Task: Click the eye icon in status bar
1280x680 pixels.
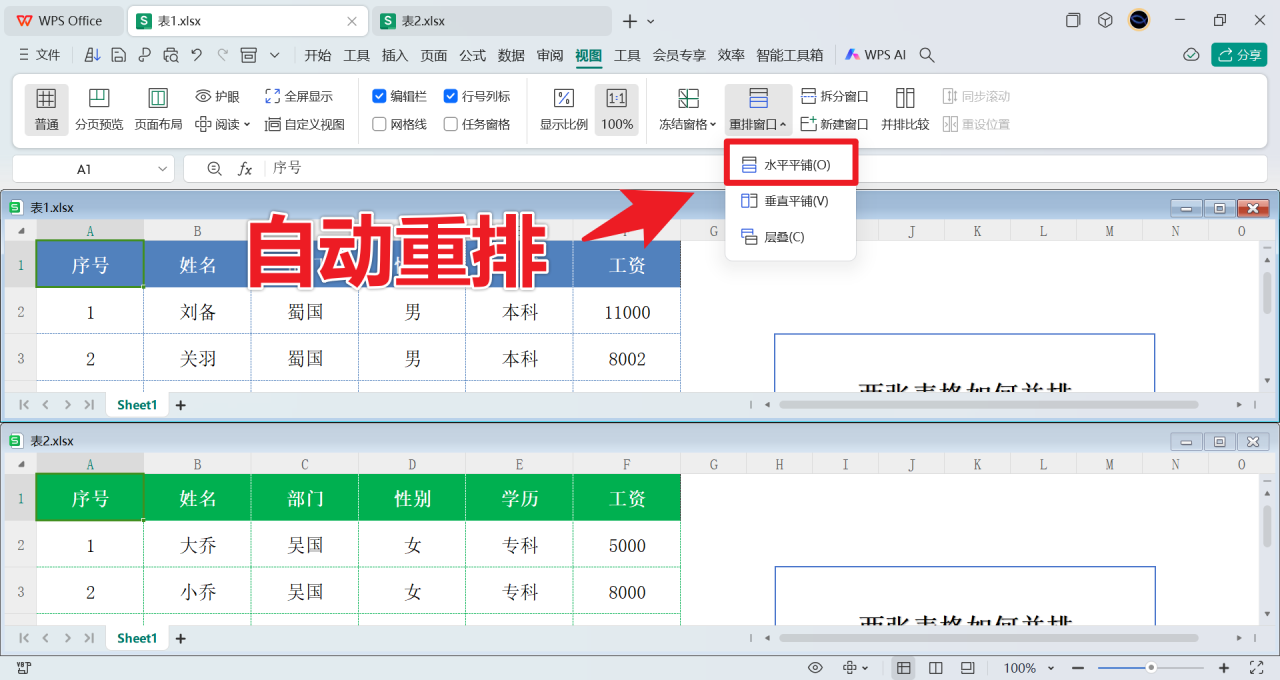Action: (x=815, y=668)
